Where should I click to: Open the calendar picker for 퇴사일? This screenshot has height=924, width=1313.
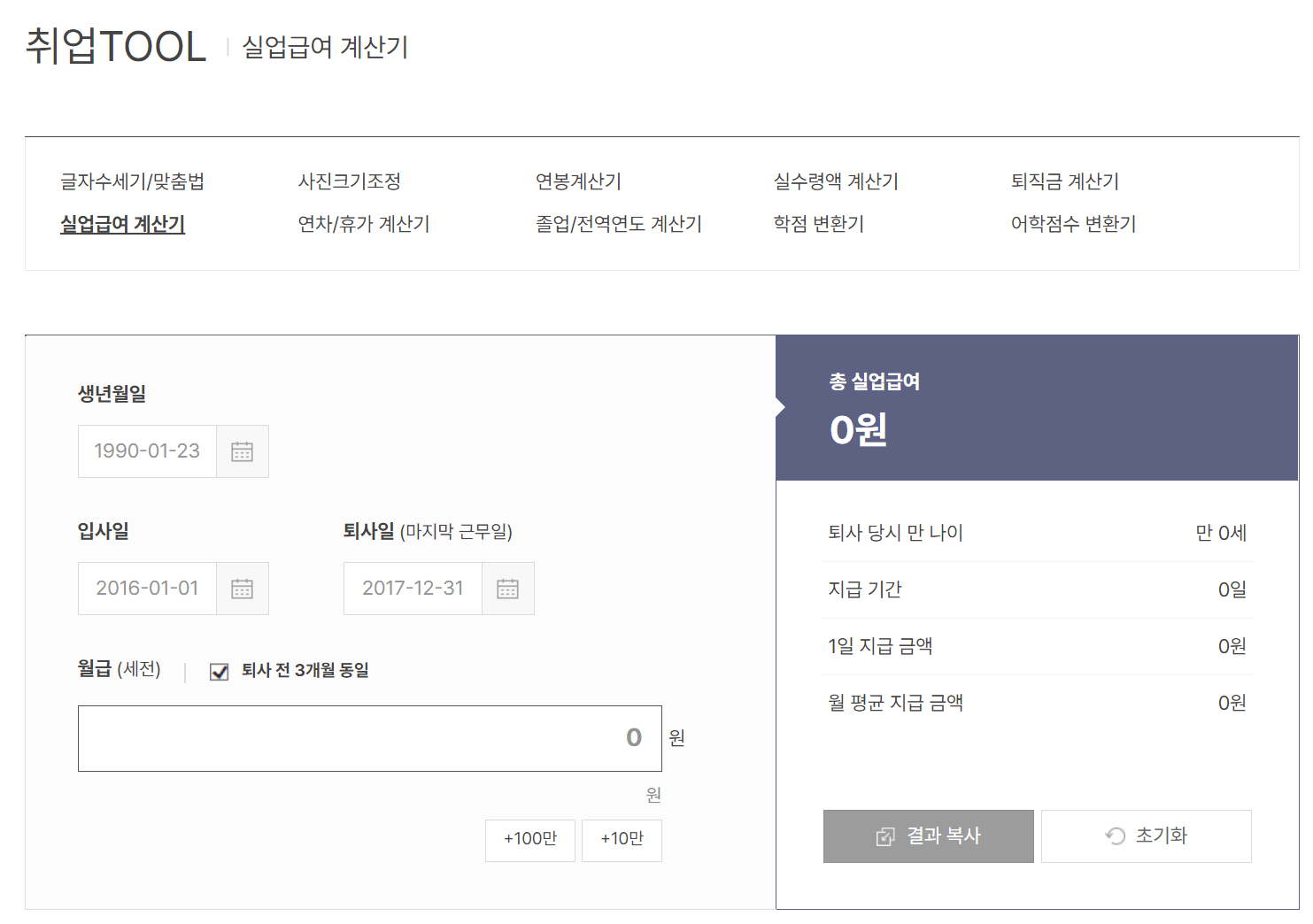[x=507, y=589]
